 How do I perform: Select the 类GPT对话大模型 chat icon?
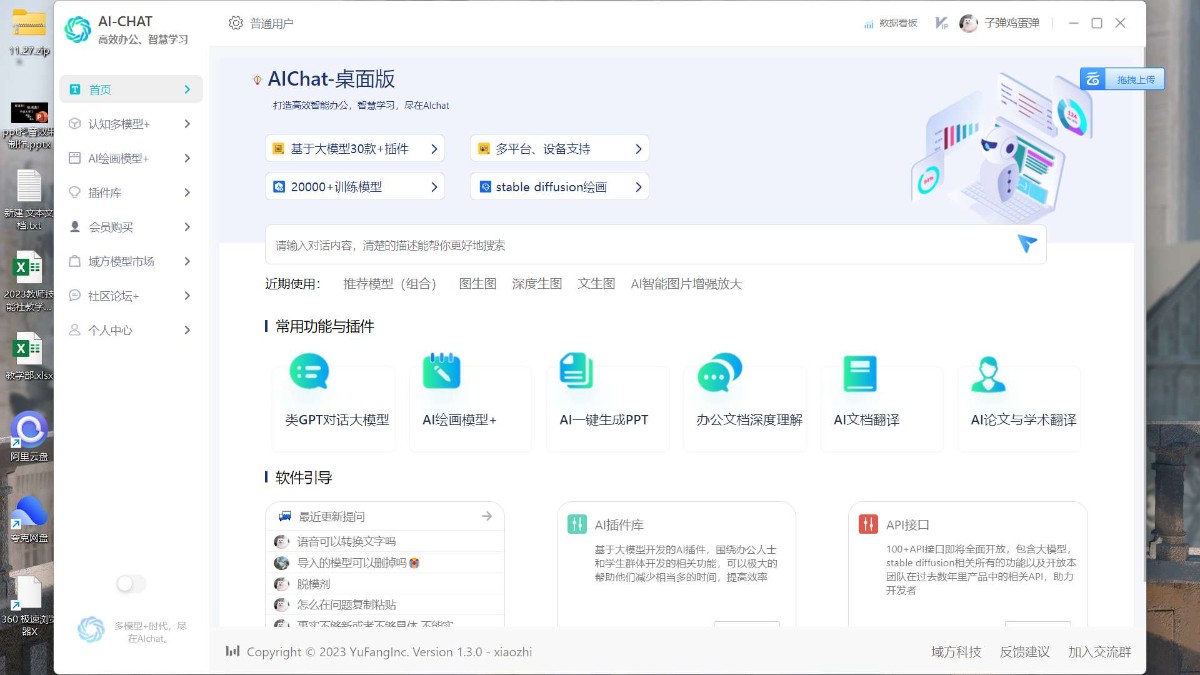308,372
